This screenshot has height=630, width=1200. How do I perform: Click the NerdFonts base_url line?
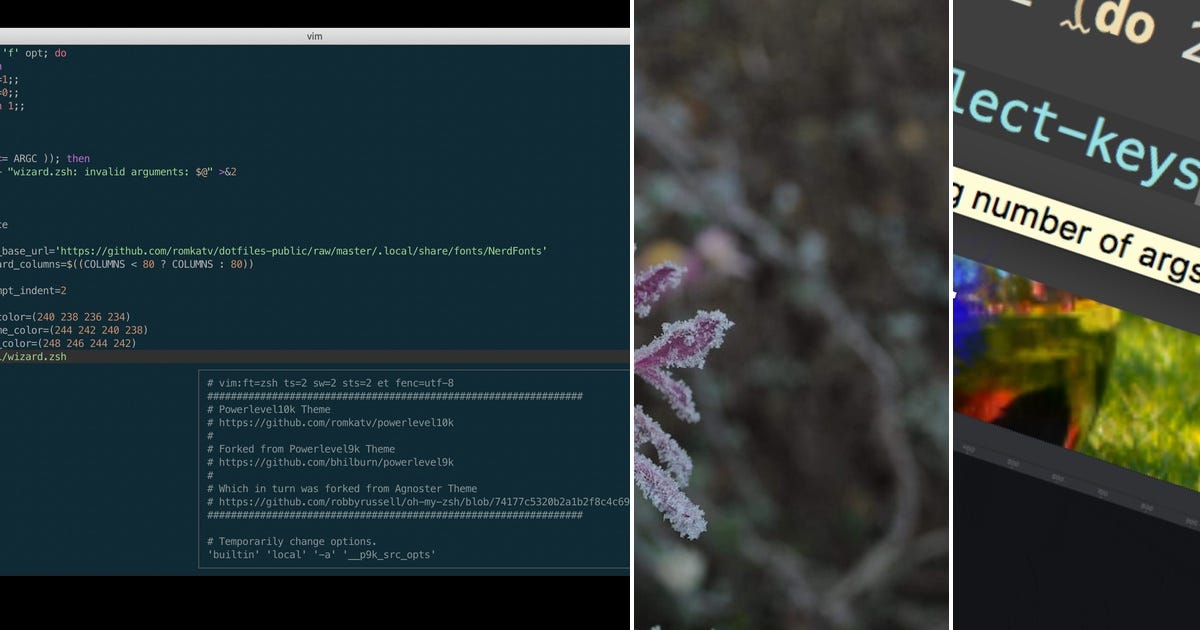280,251
